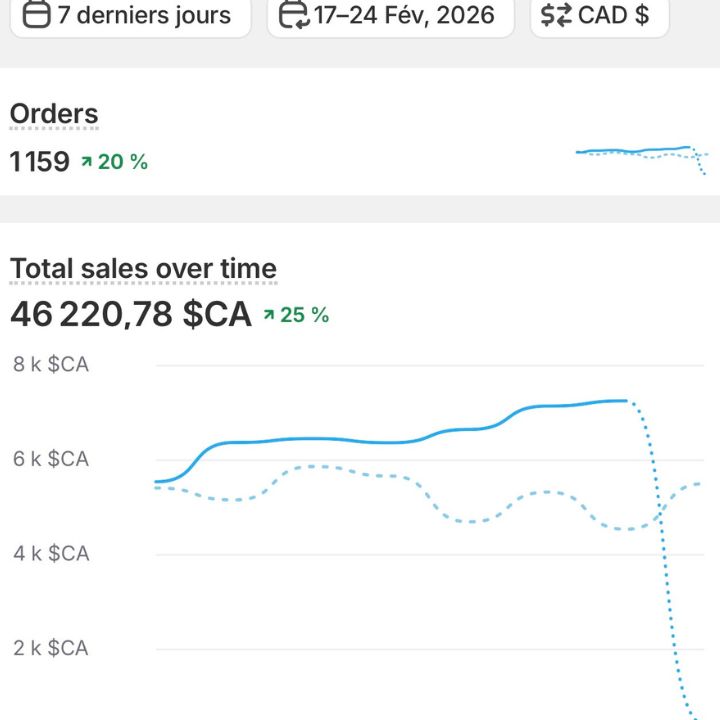The height and width of the screenshot is (720, 720).
Task: Click the "8 k $CA" axis label
Action: (x=51, y=365)
